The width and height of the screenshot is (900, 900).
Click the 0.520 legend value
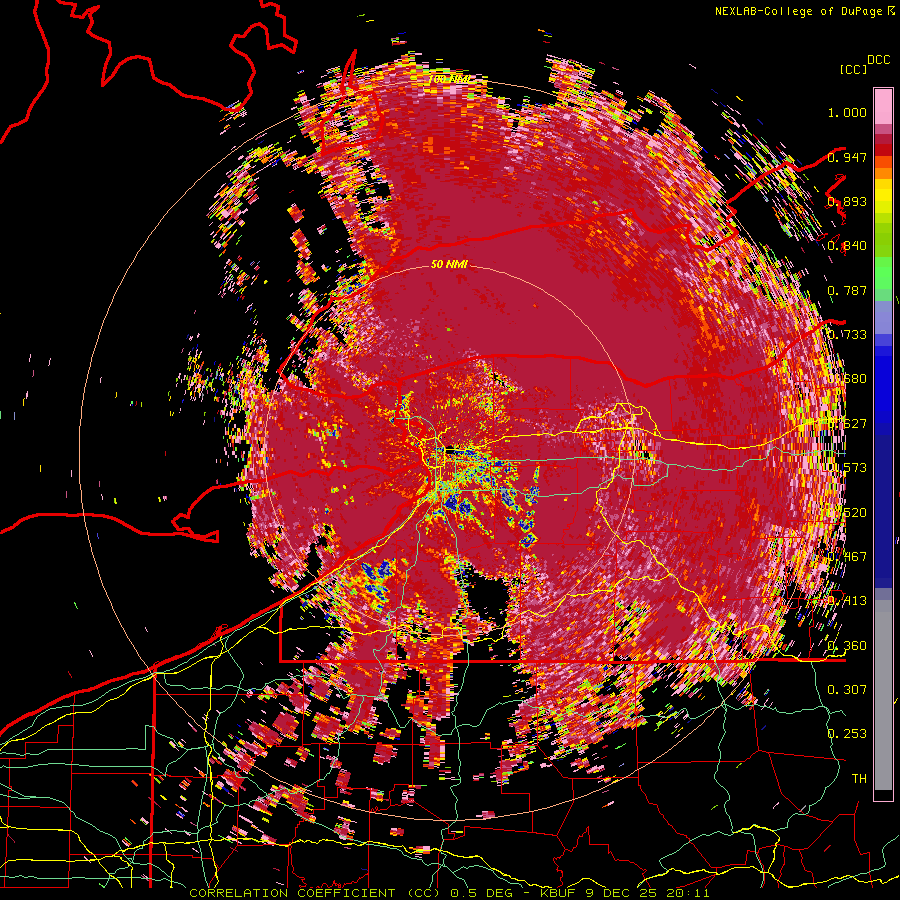(x=847, y=512)
